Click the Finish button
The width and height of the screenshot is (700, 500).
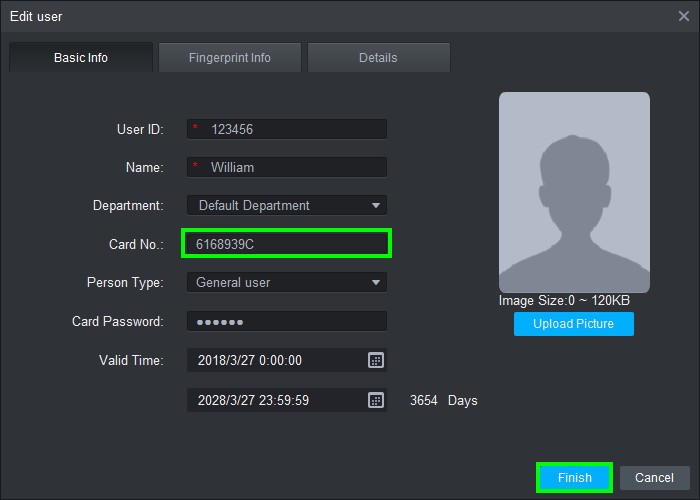coord(575,478)
